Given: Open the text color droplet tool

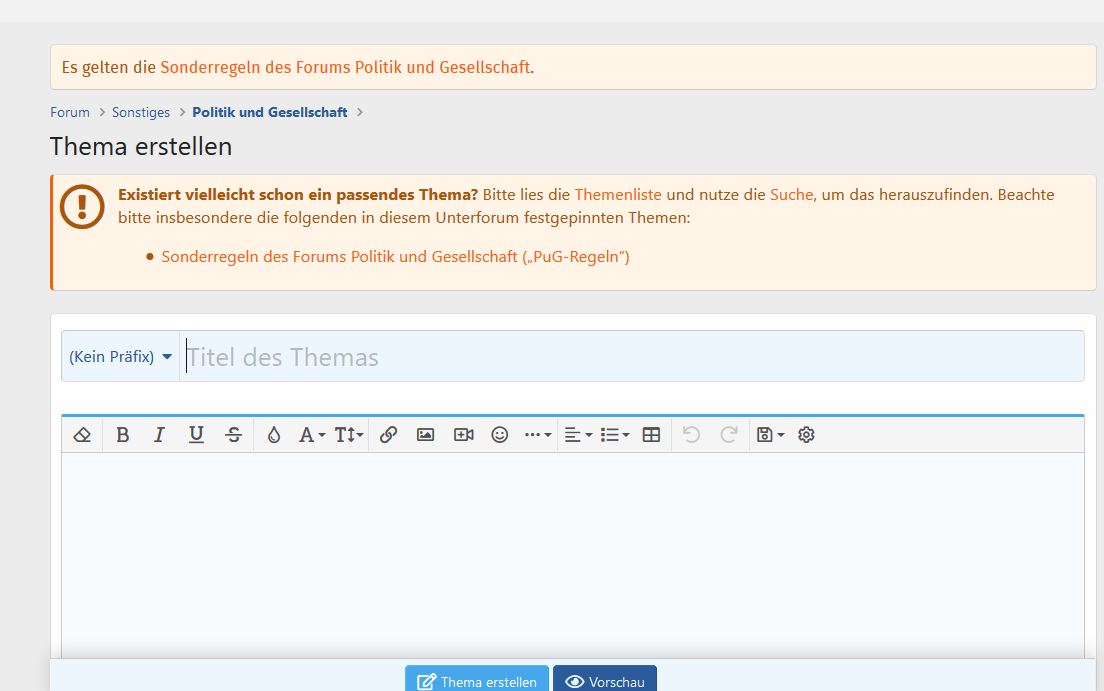Looking at the screenshot, I should [274, 435].
